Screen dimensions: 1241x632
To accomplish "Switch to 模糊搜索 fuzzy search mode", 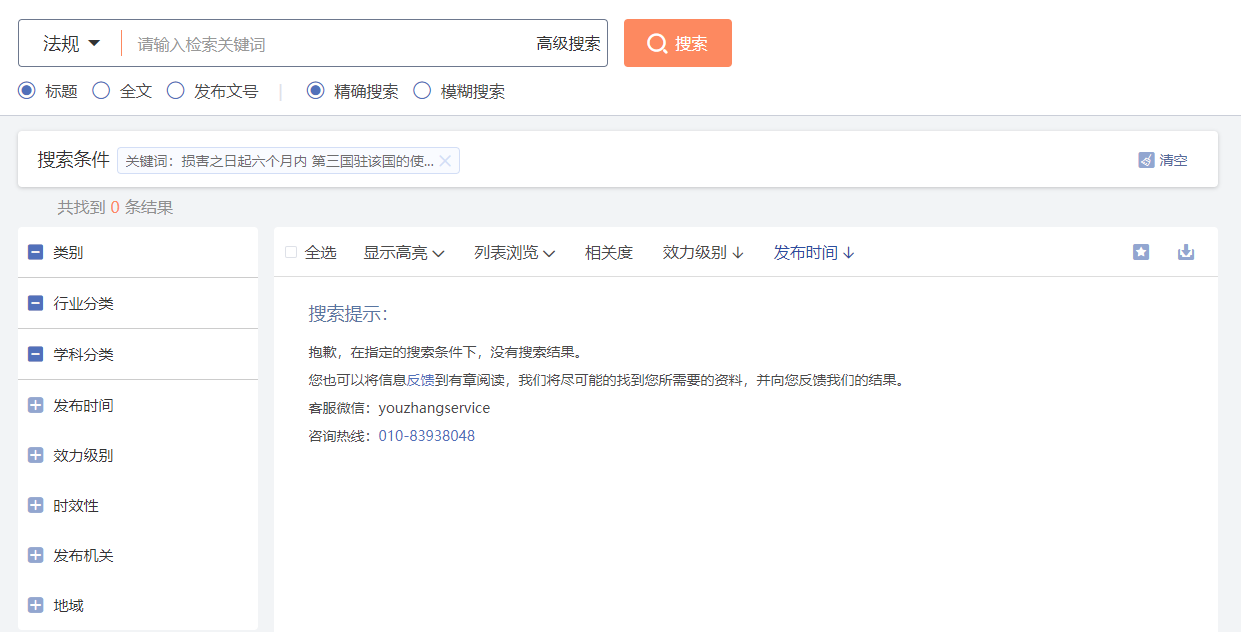I will pos(422,91).
